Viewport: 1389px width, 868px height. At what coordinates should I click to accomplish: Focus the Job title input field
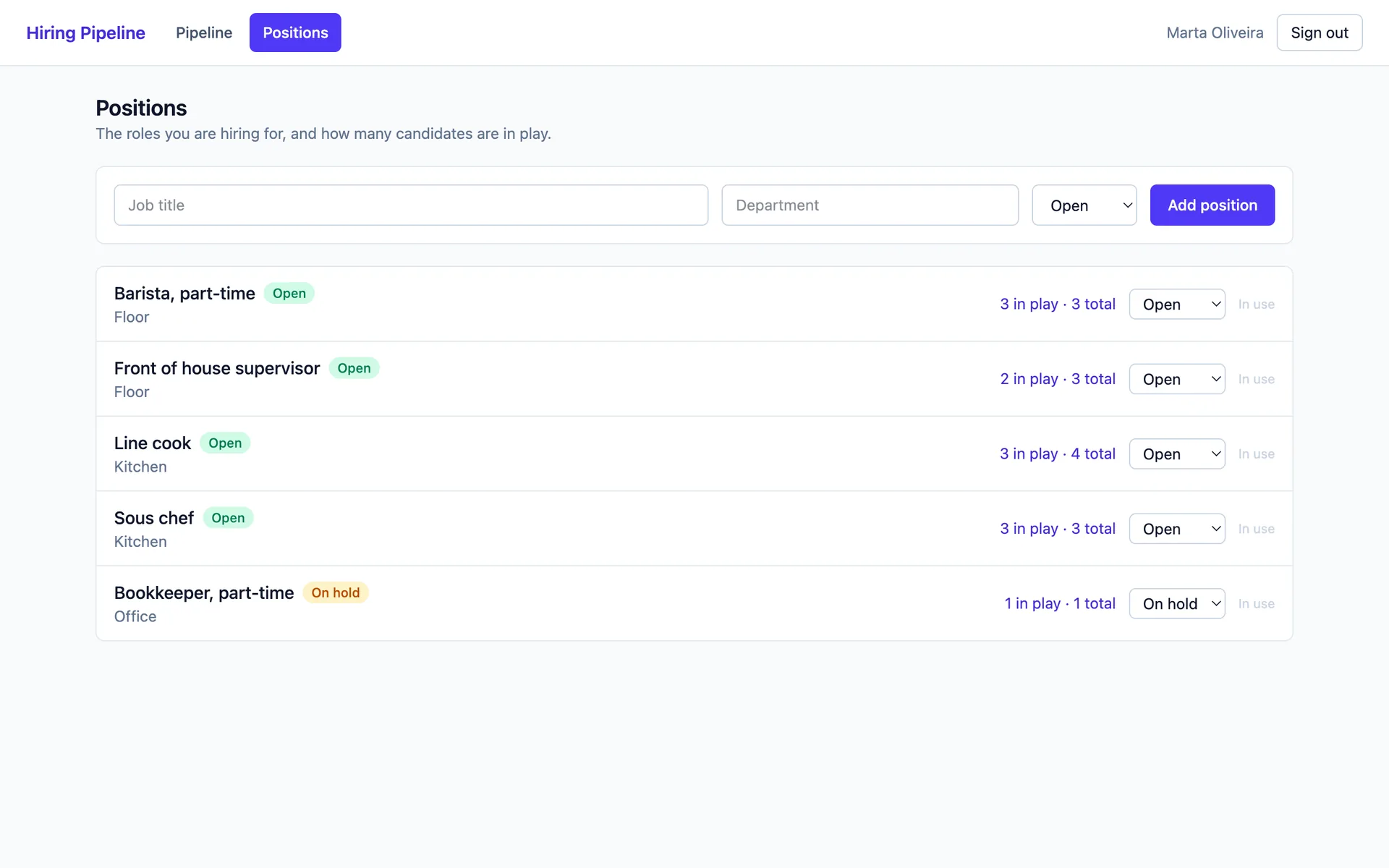[411, 205]
